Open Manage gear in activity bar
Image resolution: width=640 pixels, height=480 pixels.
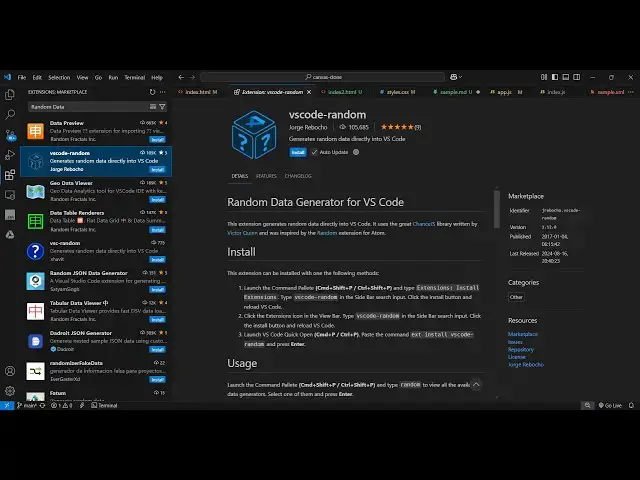(x=9, y=391)
